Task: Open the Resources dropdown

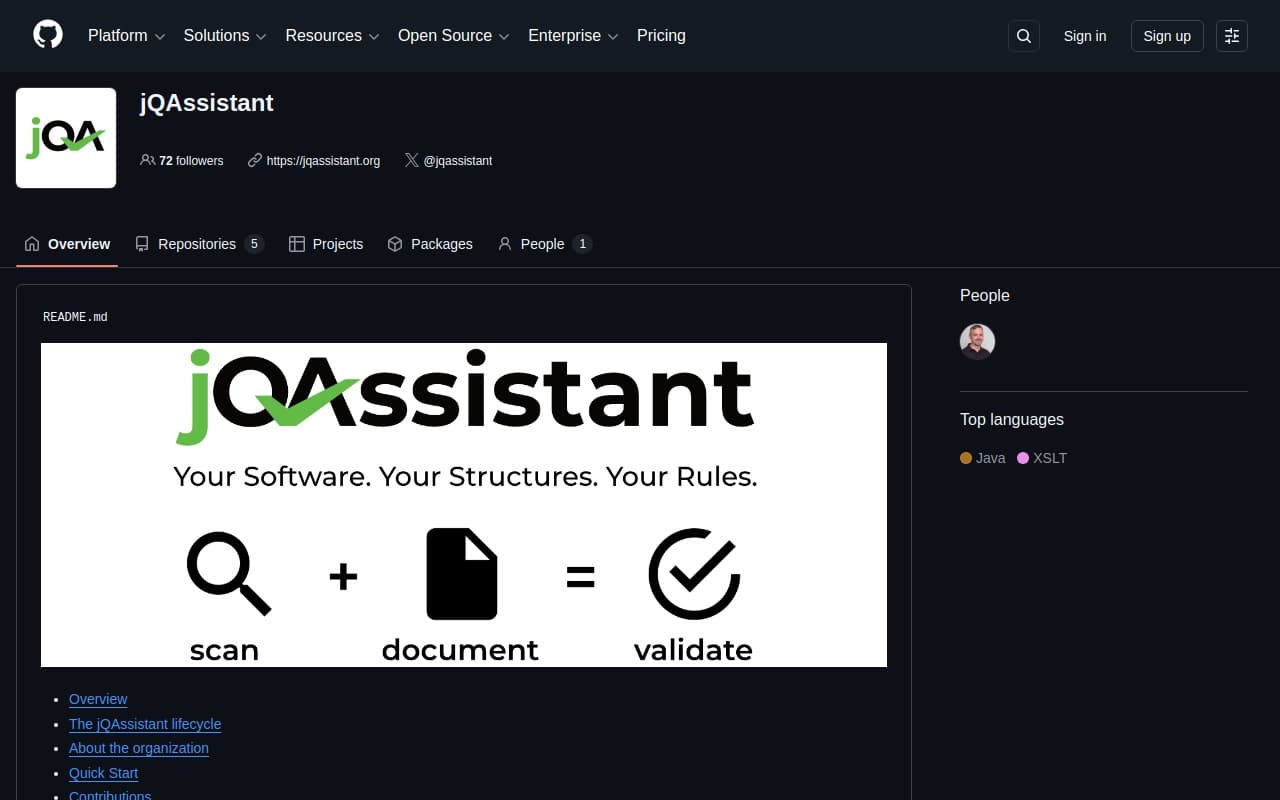Action: [324, 35]
